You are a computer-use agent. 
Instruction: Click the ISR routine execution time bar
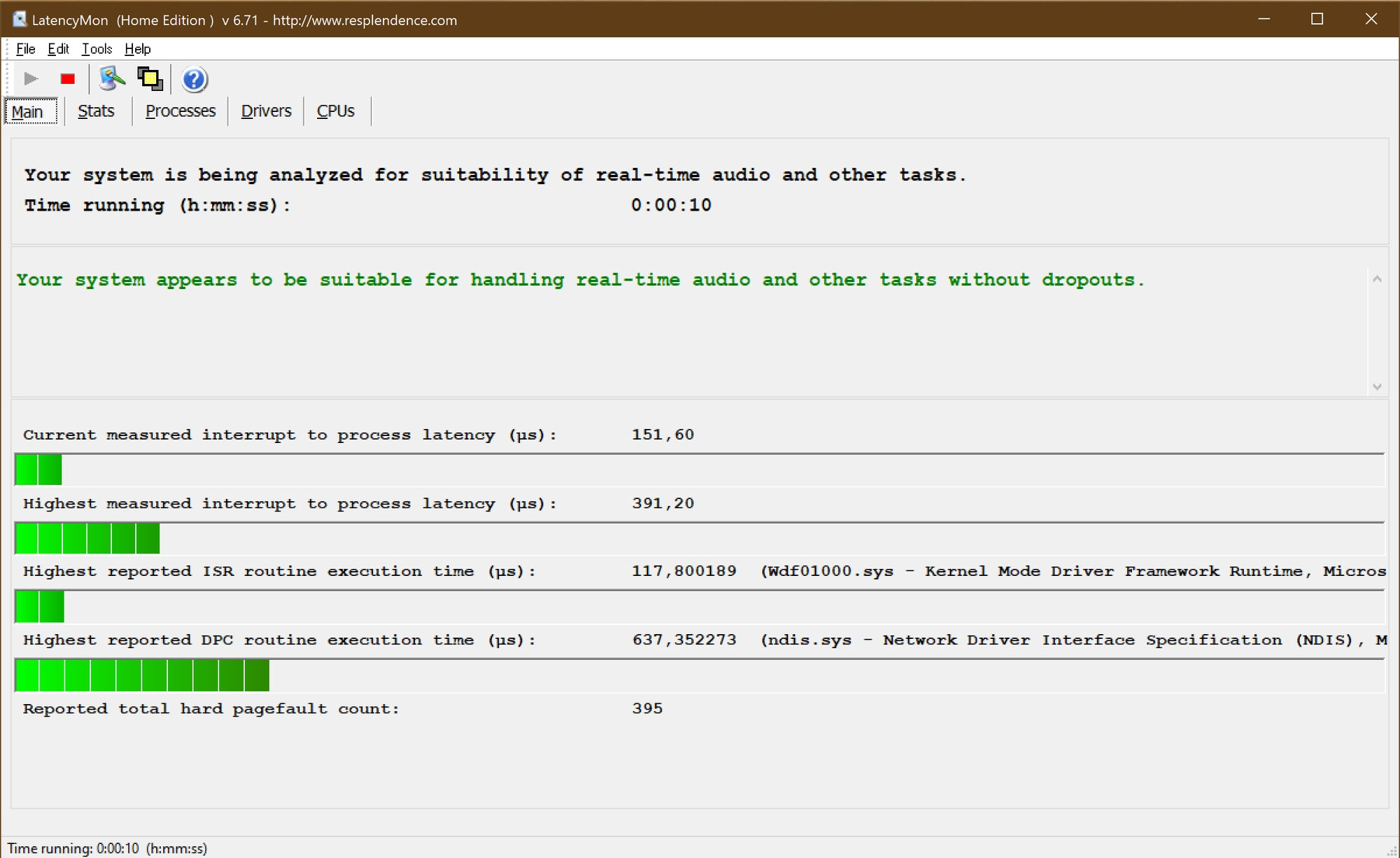point(699,607)
